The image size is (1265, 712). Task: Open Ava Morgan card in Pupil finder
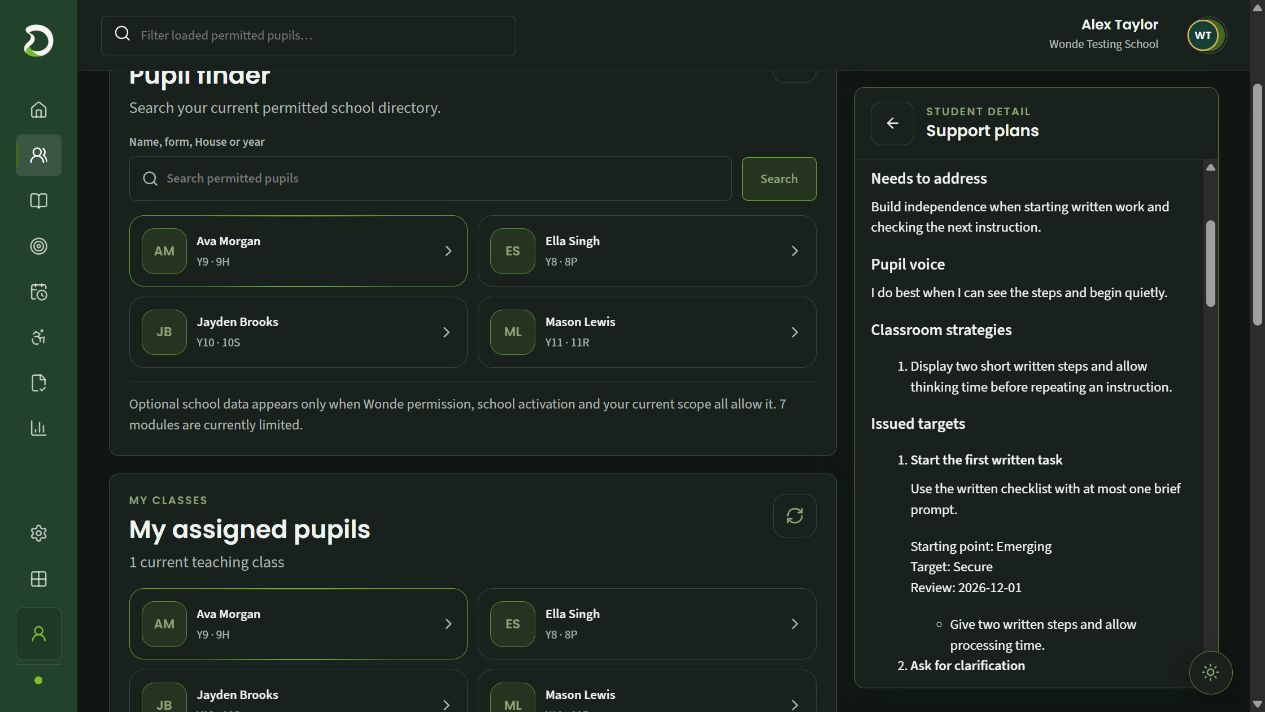[x=298, y=251]
